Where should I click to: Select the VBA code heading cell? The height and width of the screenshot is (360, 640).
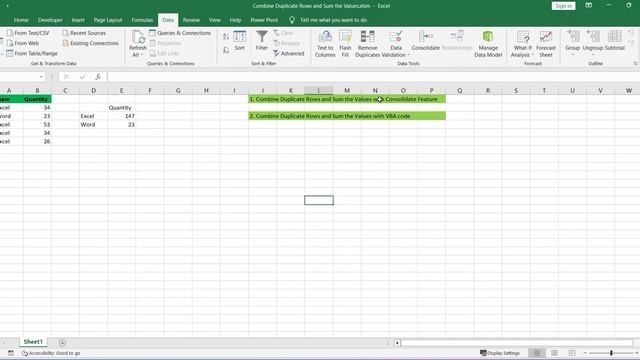(x=347, y=116)
